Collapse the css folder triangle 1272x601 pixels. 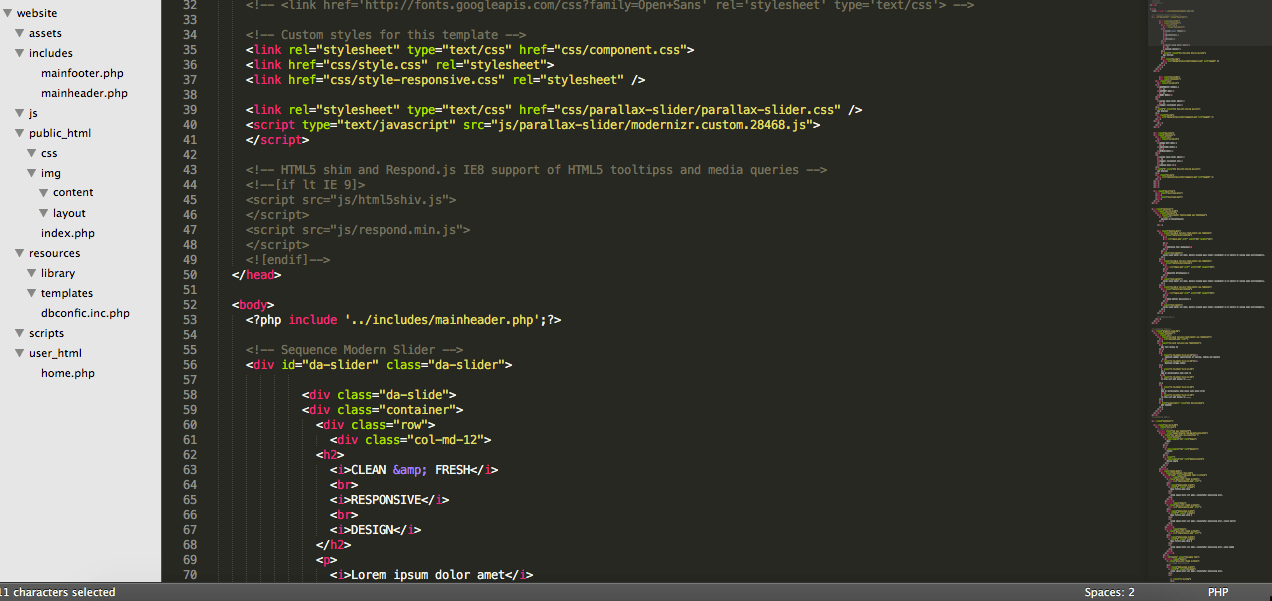(32, 153)
